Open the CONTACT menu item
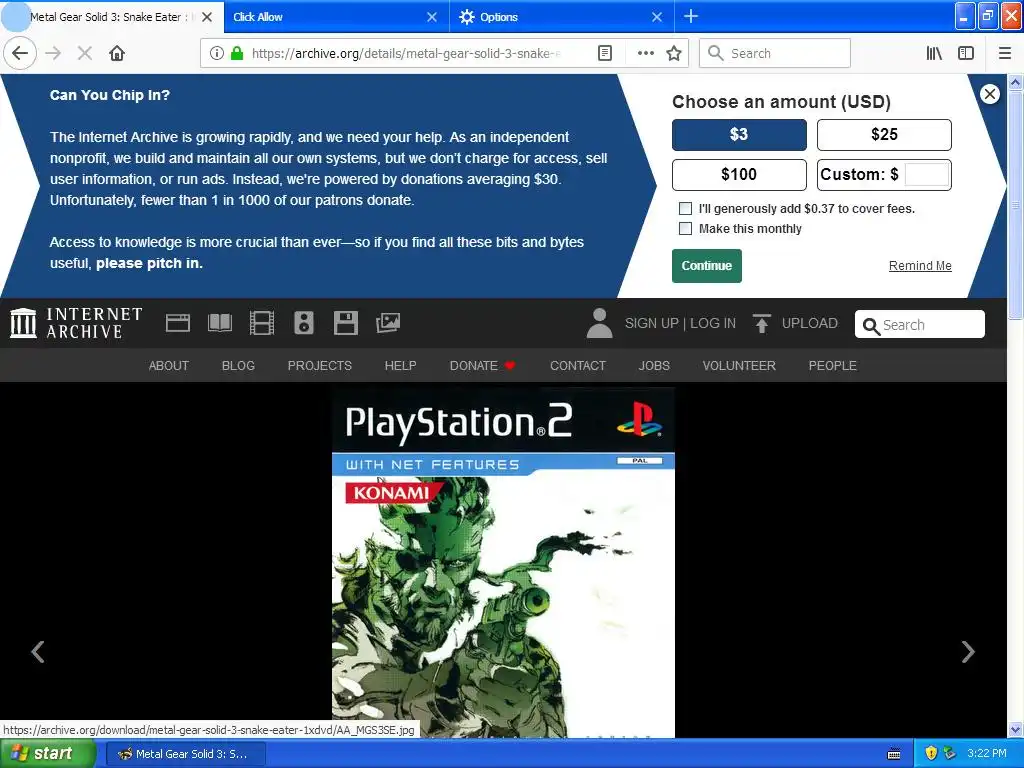1024x768 pixels. (578, 366)
